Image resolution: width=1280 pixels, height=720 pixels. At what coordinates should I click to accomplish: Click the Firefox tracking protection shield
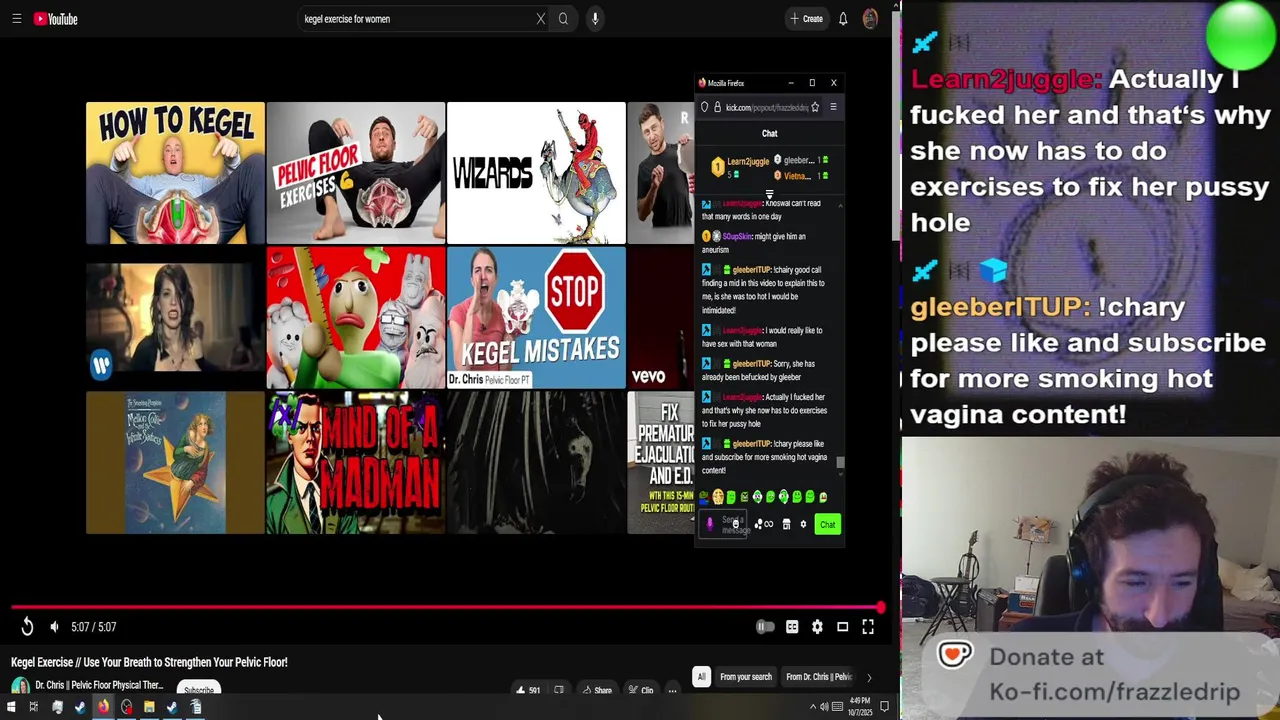pyautogui.click(x=704, y=107)
